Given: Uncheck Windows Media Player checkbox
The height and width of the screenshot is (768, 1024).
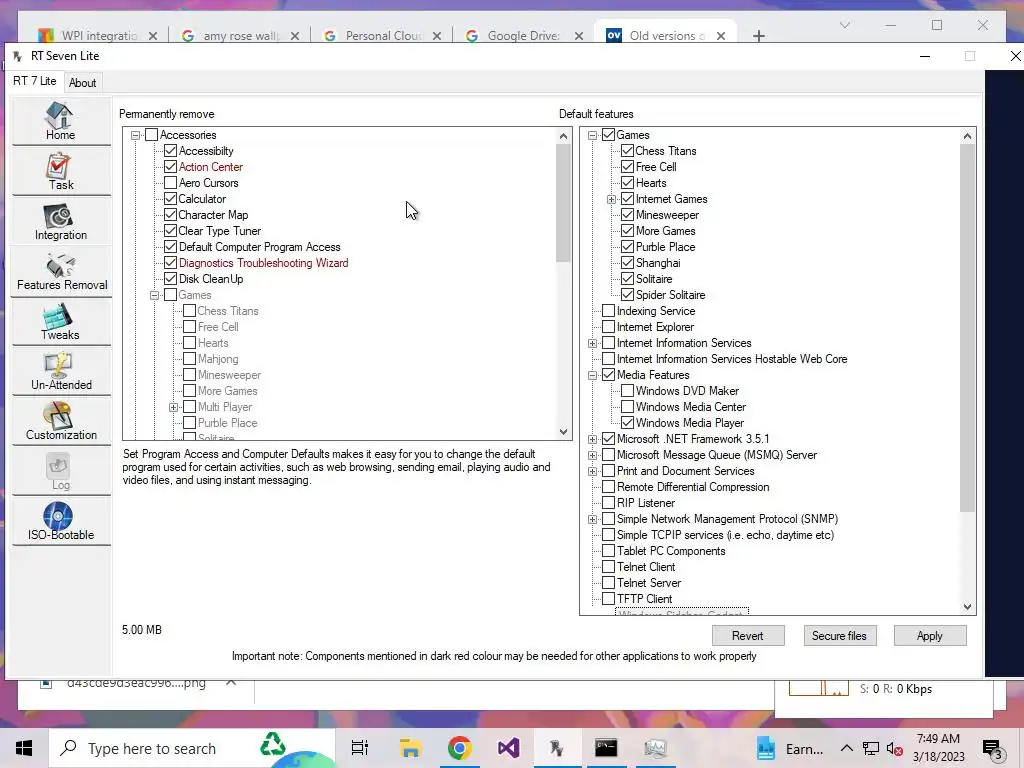Looking at the screenshot, I should pos(628,423).
